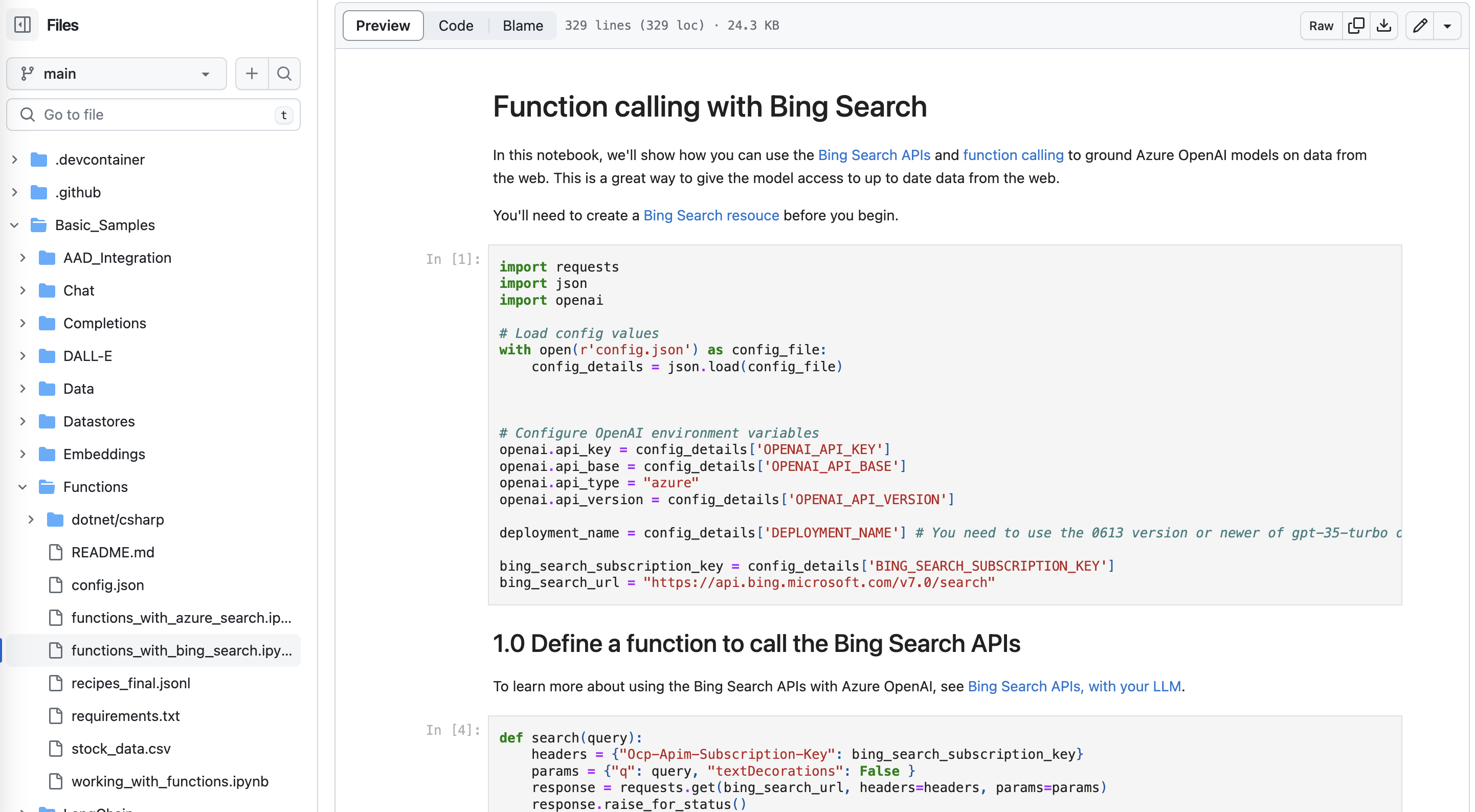This screenshot has width=1475, height=812.
Task: Switch to the Code tab
Action: coord(456,25)
